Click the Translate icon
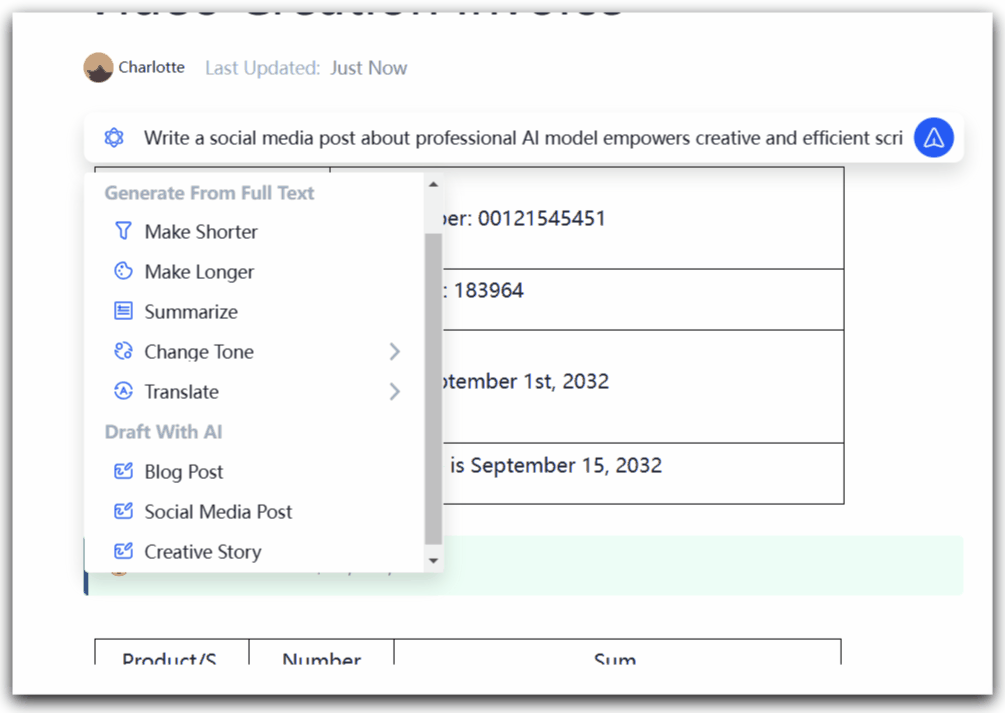 [x=123, y=391]
